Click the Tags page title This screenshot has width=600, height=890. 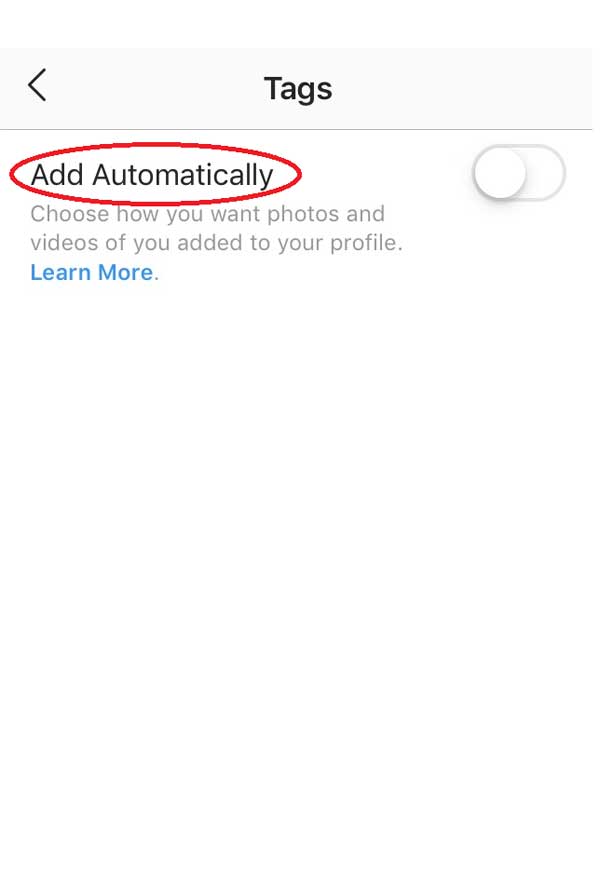click(298, 89)
